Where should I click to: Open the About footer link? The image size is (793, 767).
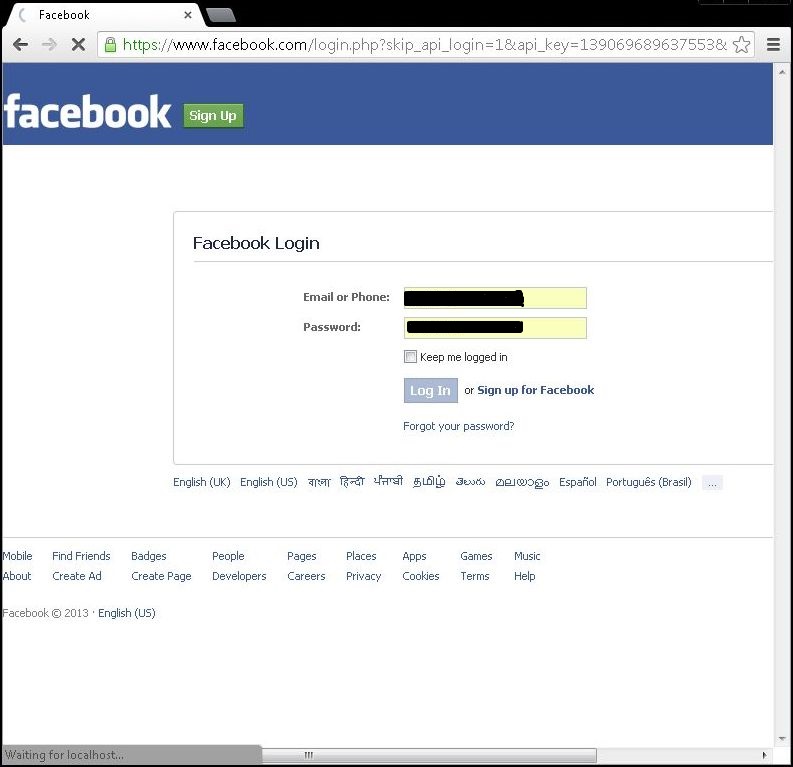(17, 576)
